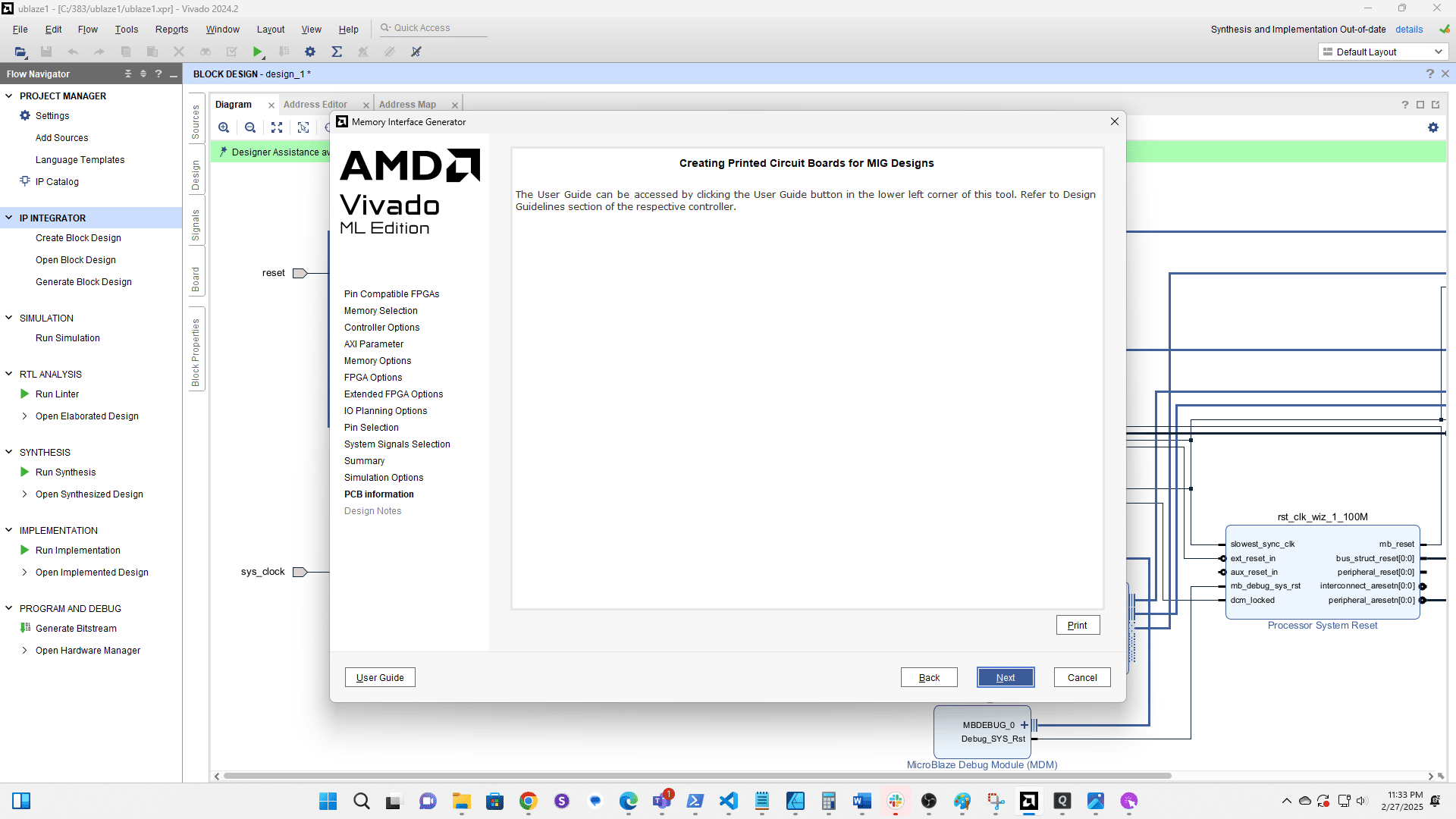
Task: Click the Sigma reports toolbar icon
Action: pyautogui.click(x=337, y=52)
